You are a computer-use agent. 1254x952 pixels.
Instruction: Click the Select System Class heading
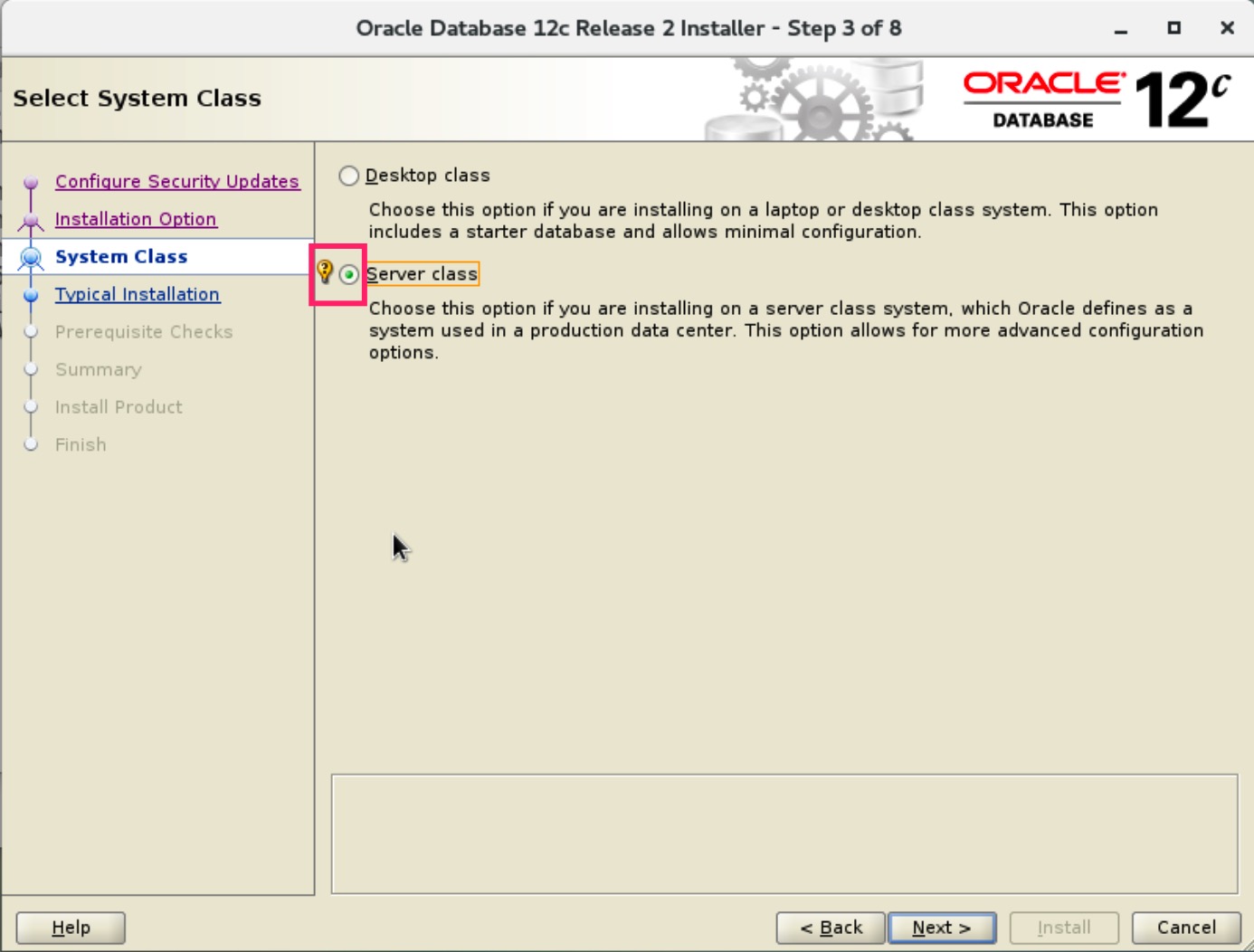click(137, 98)
